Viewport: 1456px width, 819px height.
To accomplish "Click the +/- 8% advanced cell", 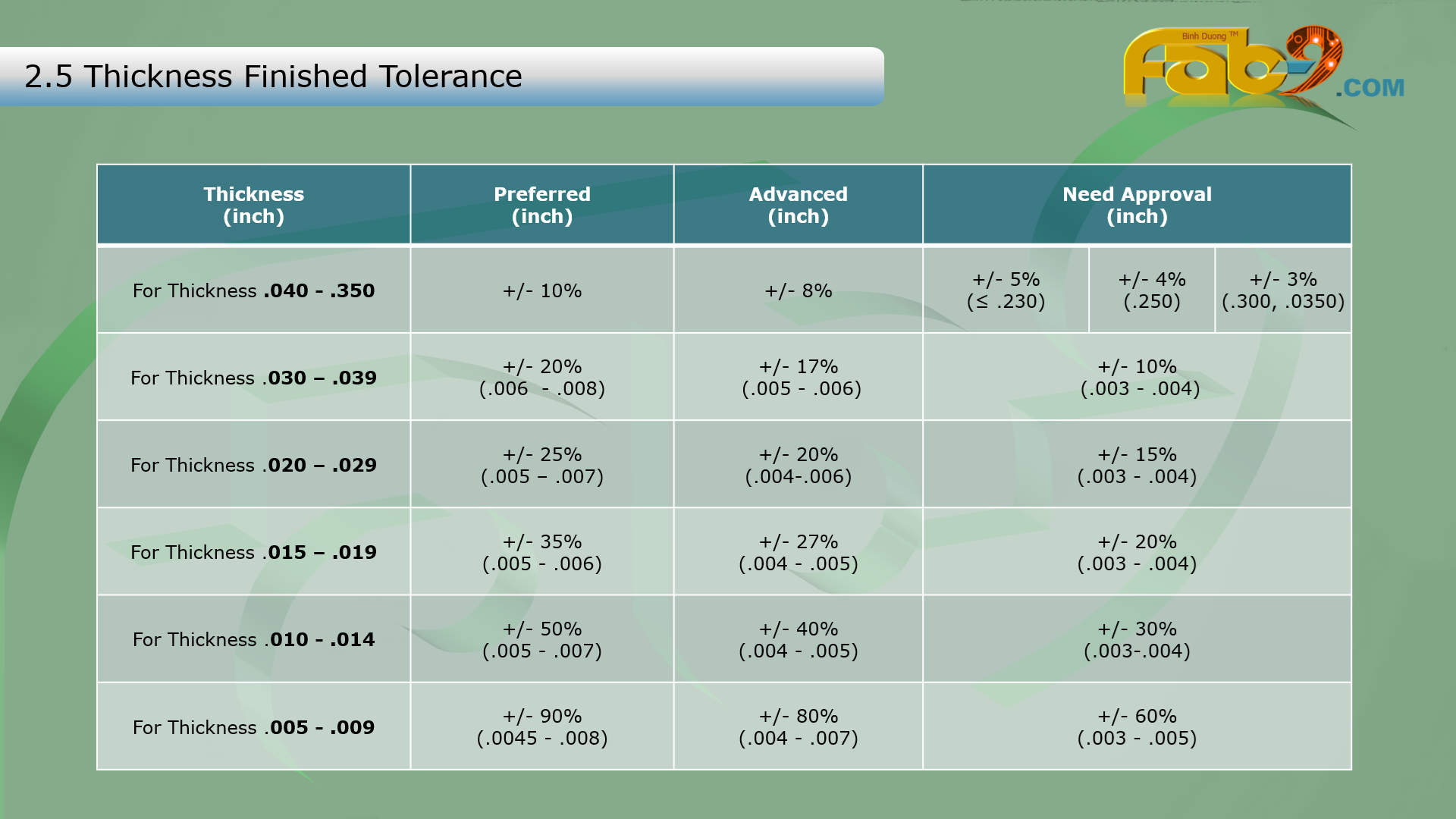I will 798,290.
